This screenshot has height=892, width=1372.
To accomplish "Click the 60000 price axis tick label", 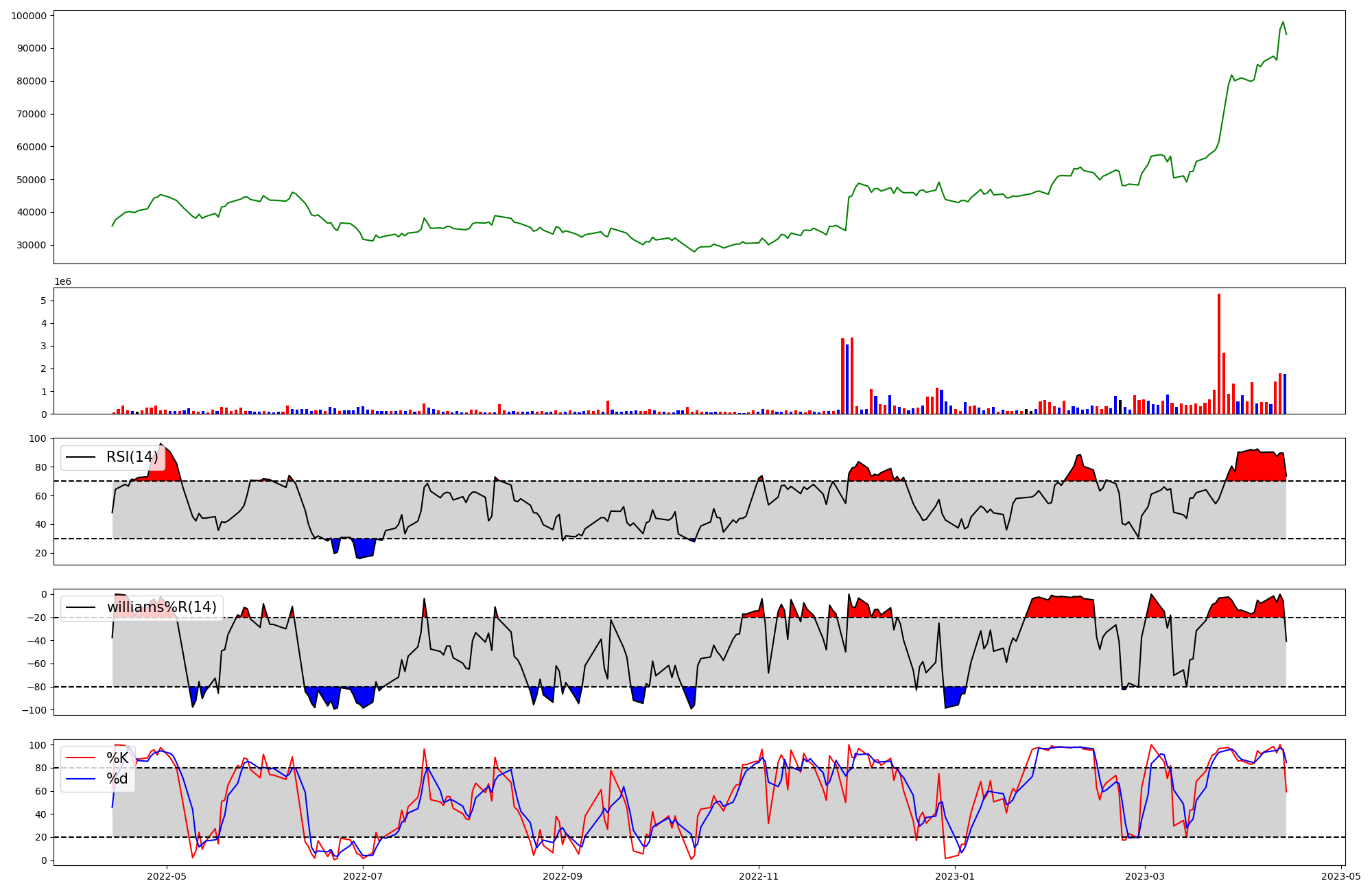I will (x=32, y=147).
